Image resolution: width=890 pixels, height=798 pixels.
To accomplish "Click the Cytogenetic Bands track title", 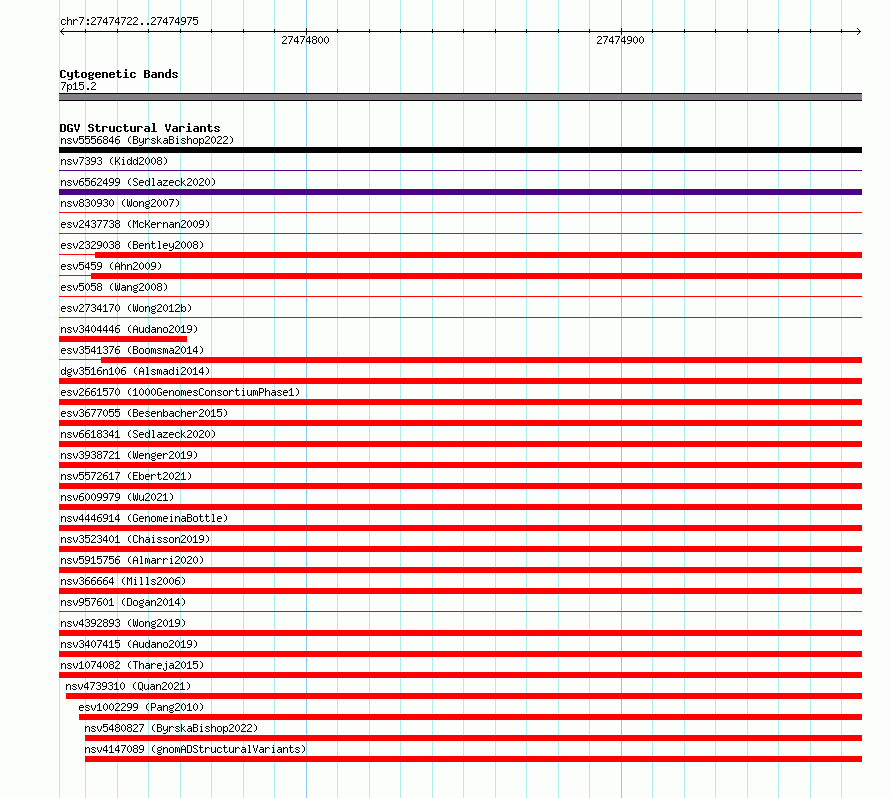I will (119, 74).
